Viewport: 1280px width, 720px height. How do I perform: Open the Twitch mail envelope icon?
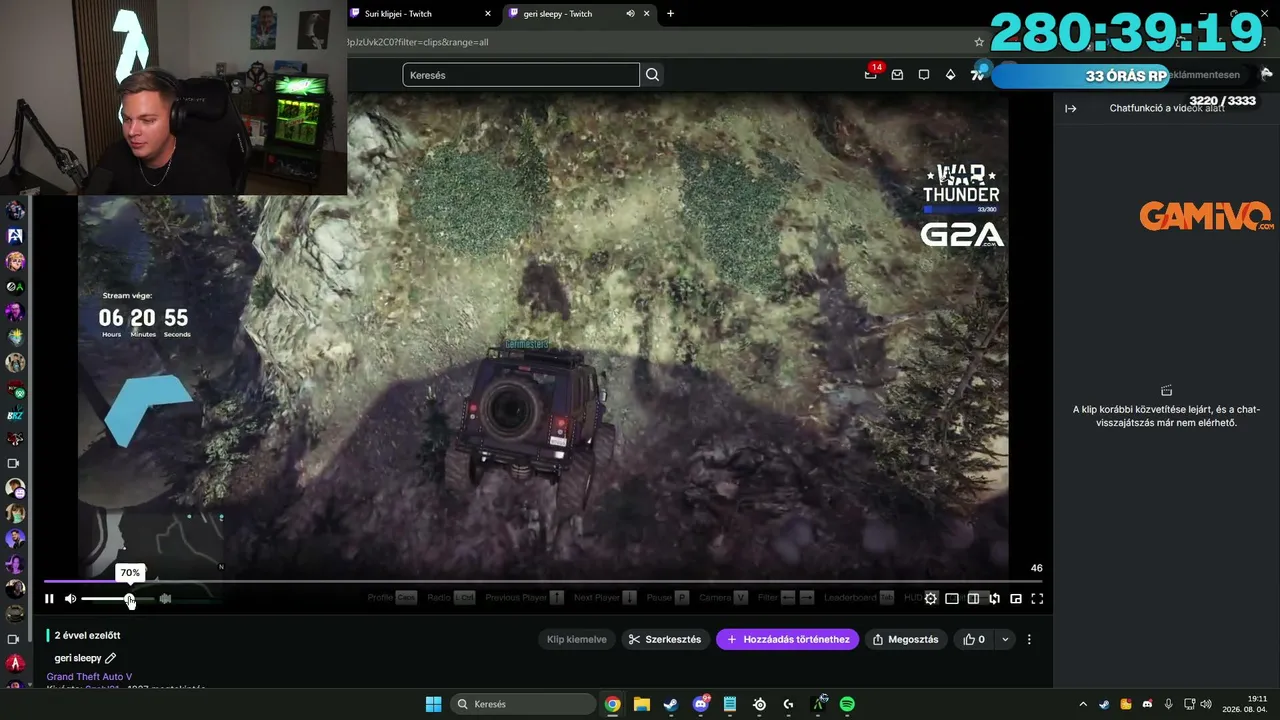click(897, 75)
